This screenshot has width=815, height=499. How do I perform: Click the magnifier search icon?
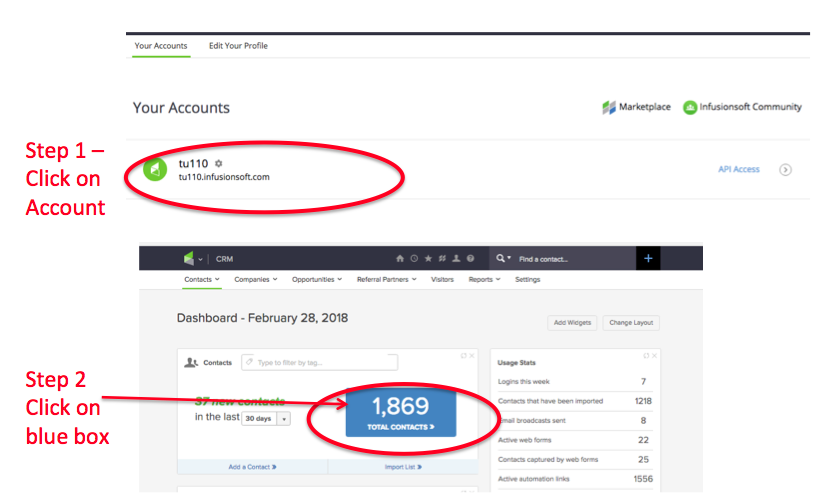pyautogui.click(x=500, y=258)
